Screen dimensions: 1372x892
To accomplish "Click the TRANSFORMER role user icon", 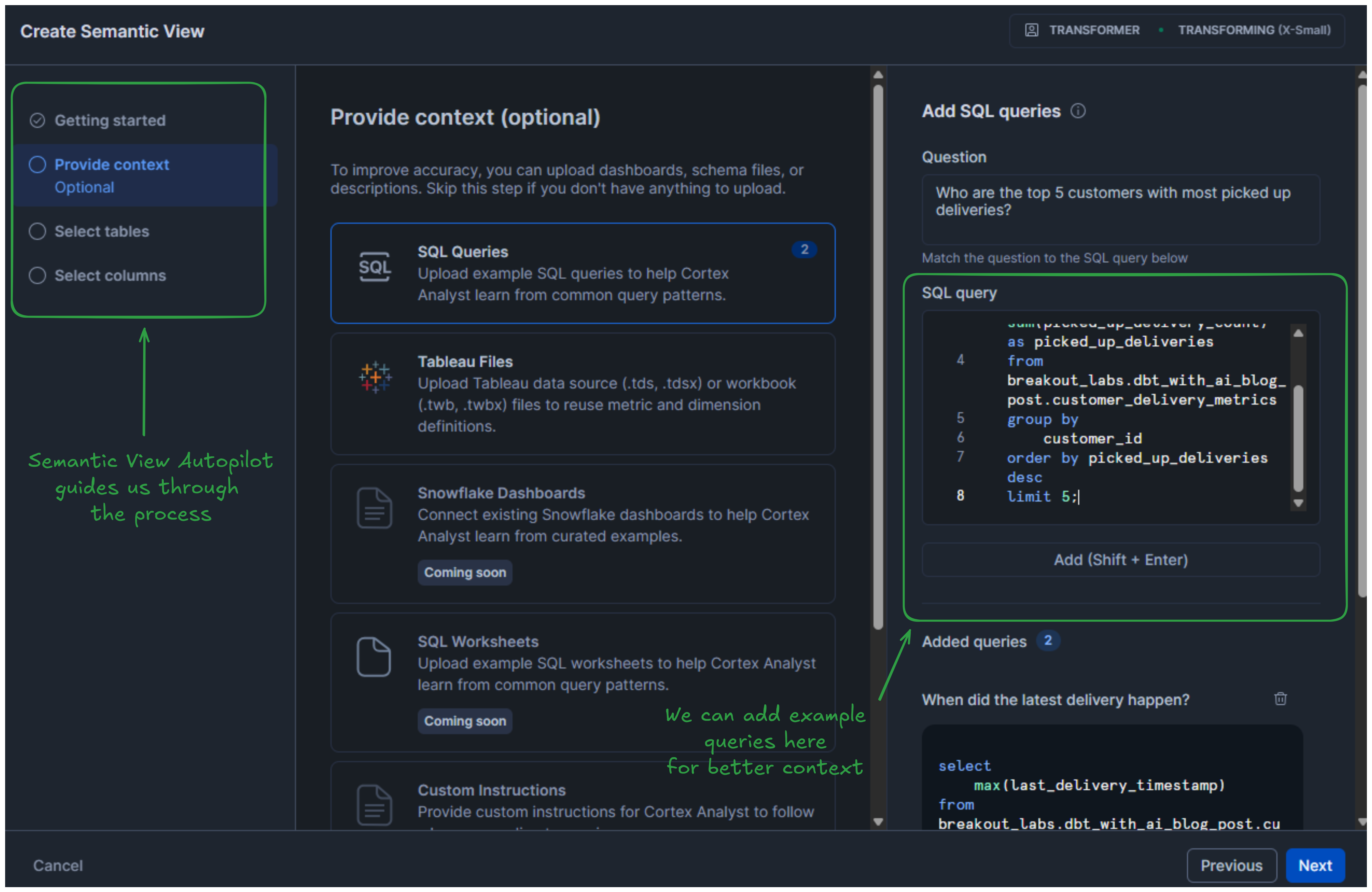I will [1031, 30].
